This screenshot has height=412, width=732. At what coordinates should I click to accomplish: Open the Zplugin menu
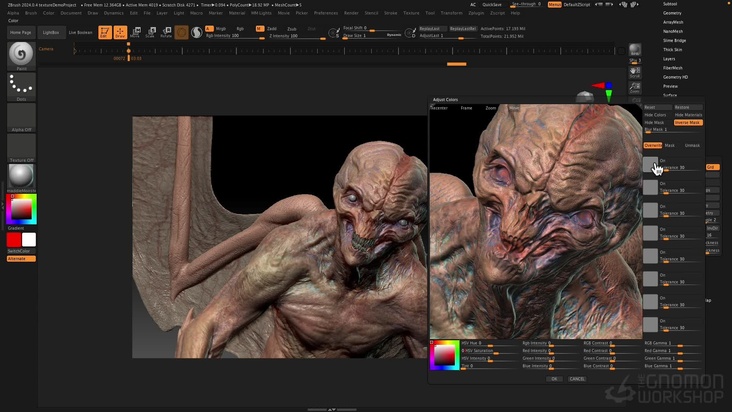pos(476,13)
